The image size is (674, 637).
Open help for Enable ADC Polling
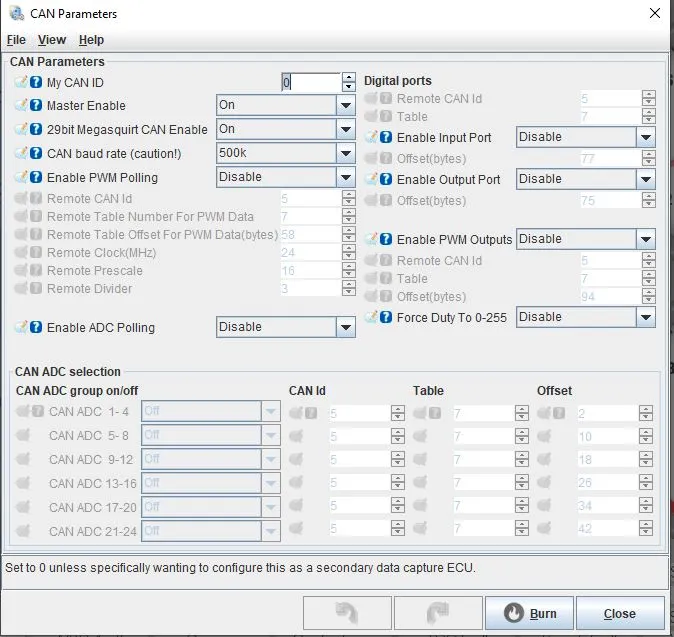pos(36,327)
